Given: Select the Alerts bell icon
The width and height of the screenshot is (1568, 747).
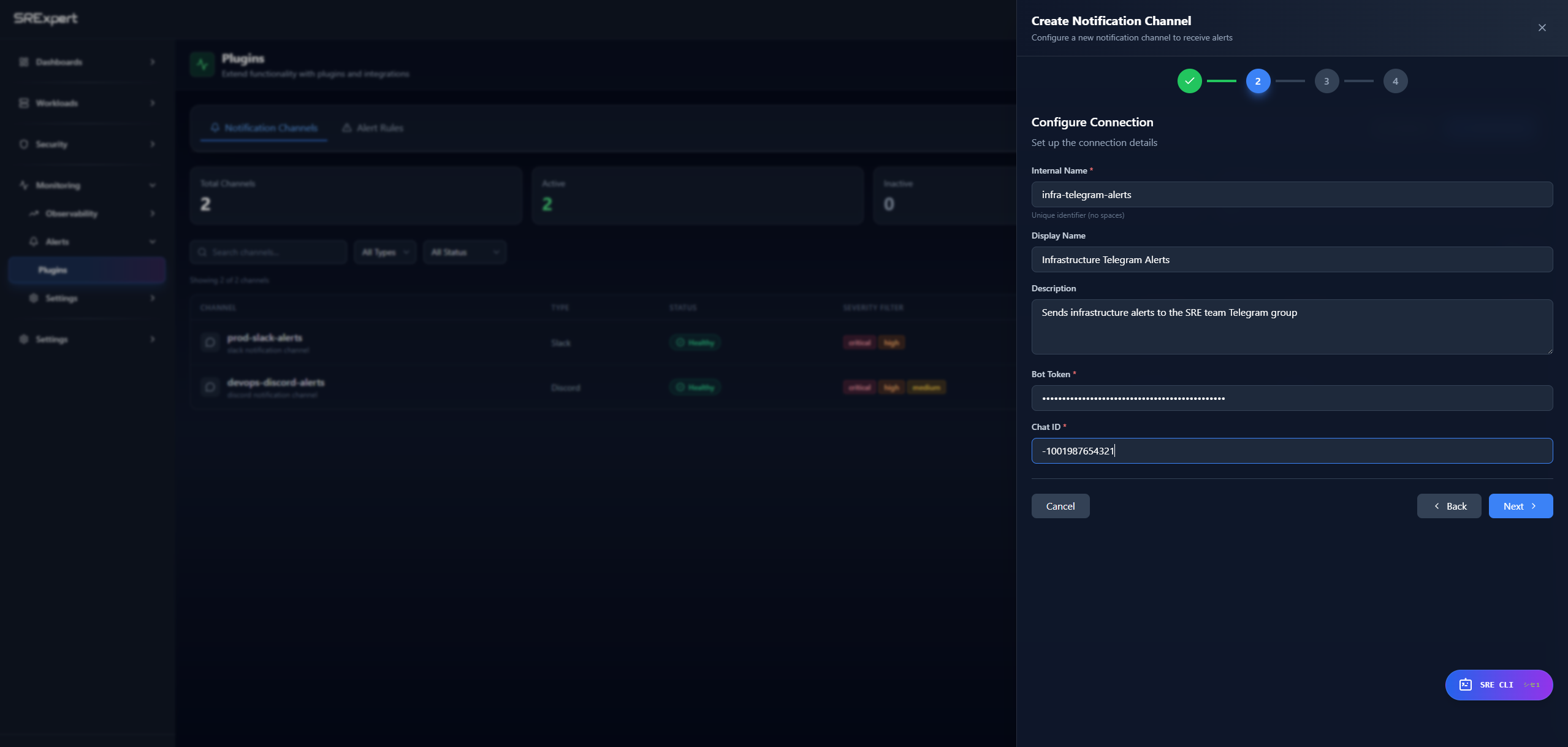Looking at the screenshot, I should (34, 242).
